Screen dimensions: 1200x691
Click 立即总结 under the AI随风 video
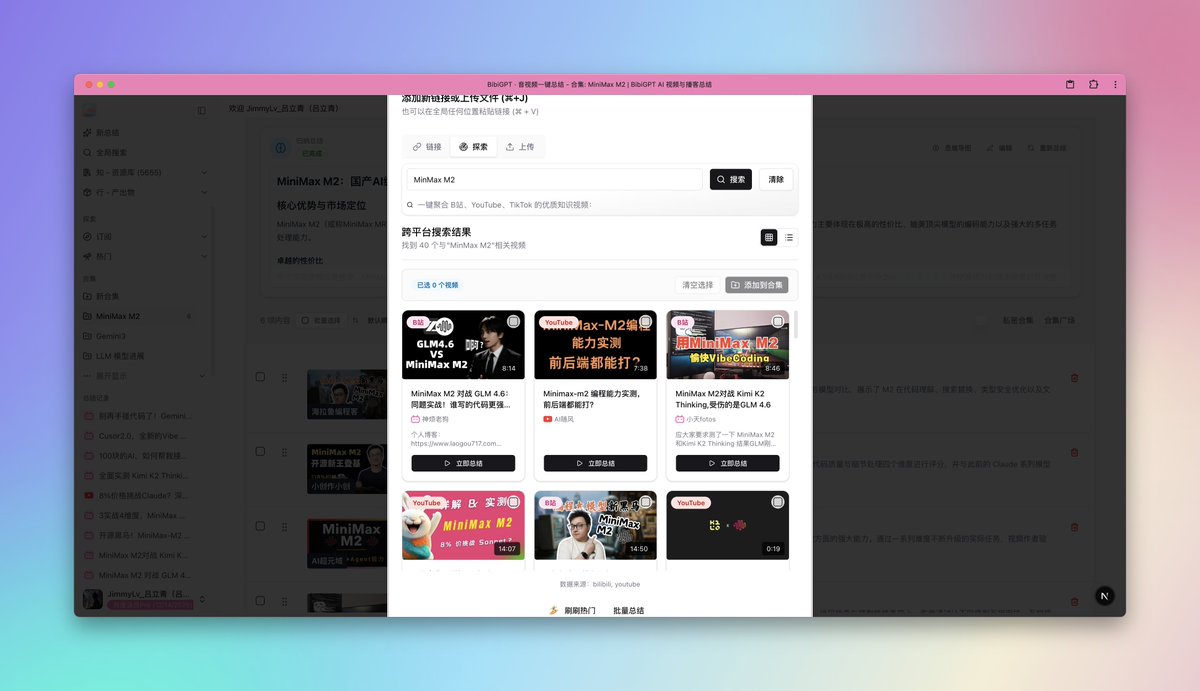595,464
